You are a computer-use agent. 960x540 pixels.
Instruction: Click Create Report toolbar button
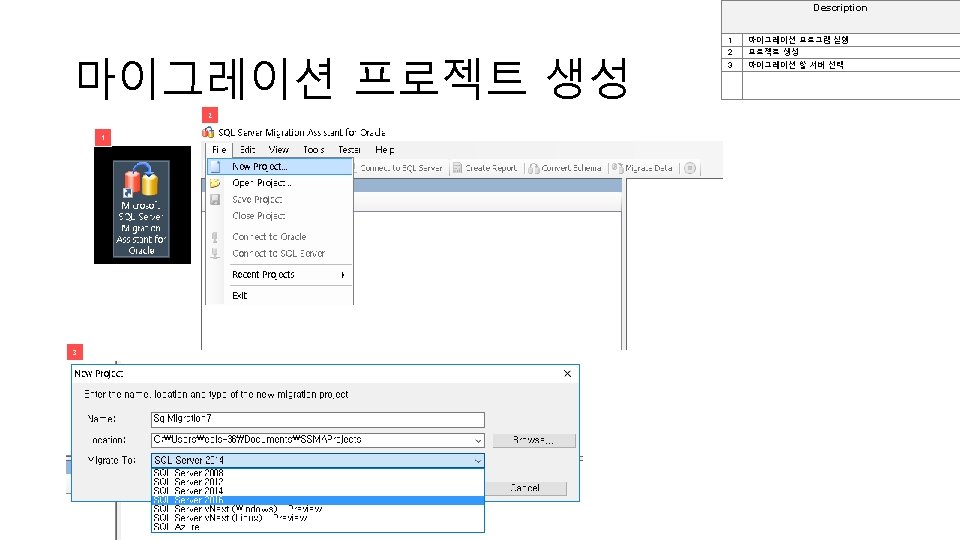[485, 168]
